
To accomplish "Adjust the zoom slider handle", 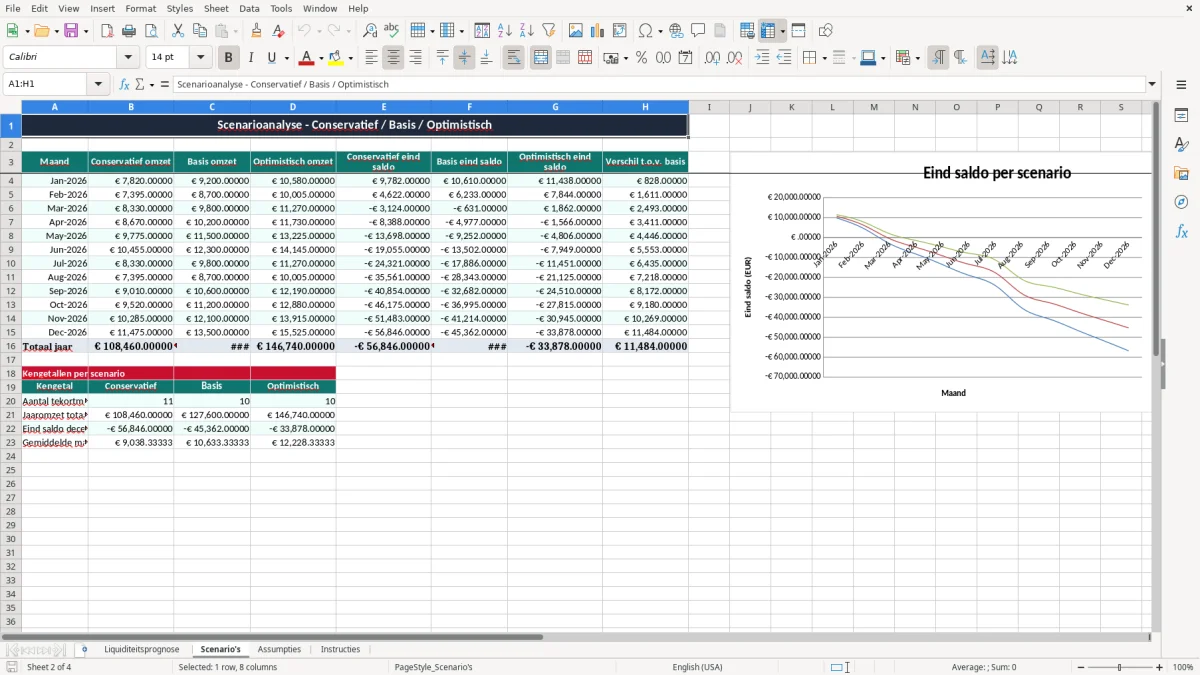I will (1120, 667).
